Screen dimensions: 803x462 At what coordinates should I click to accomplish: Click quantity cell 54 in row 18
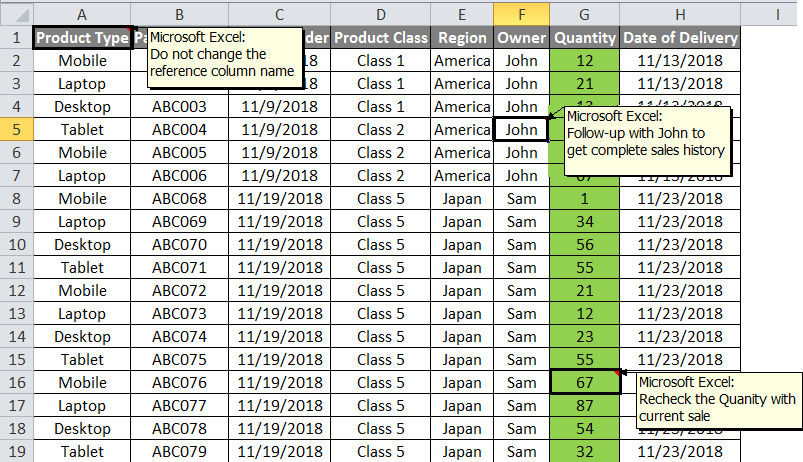[x=584, y=429]
